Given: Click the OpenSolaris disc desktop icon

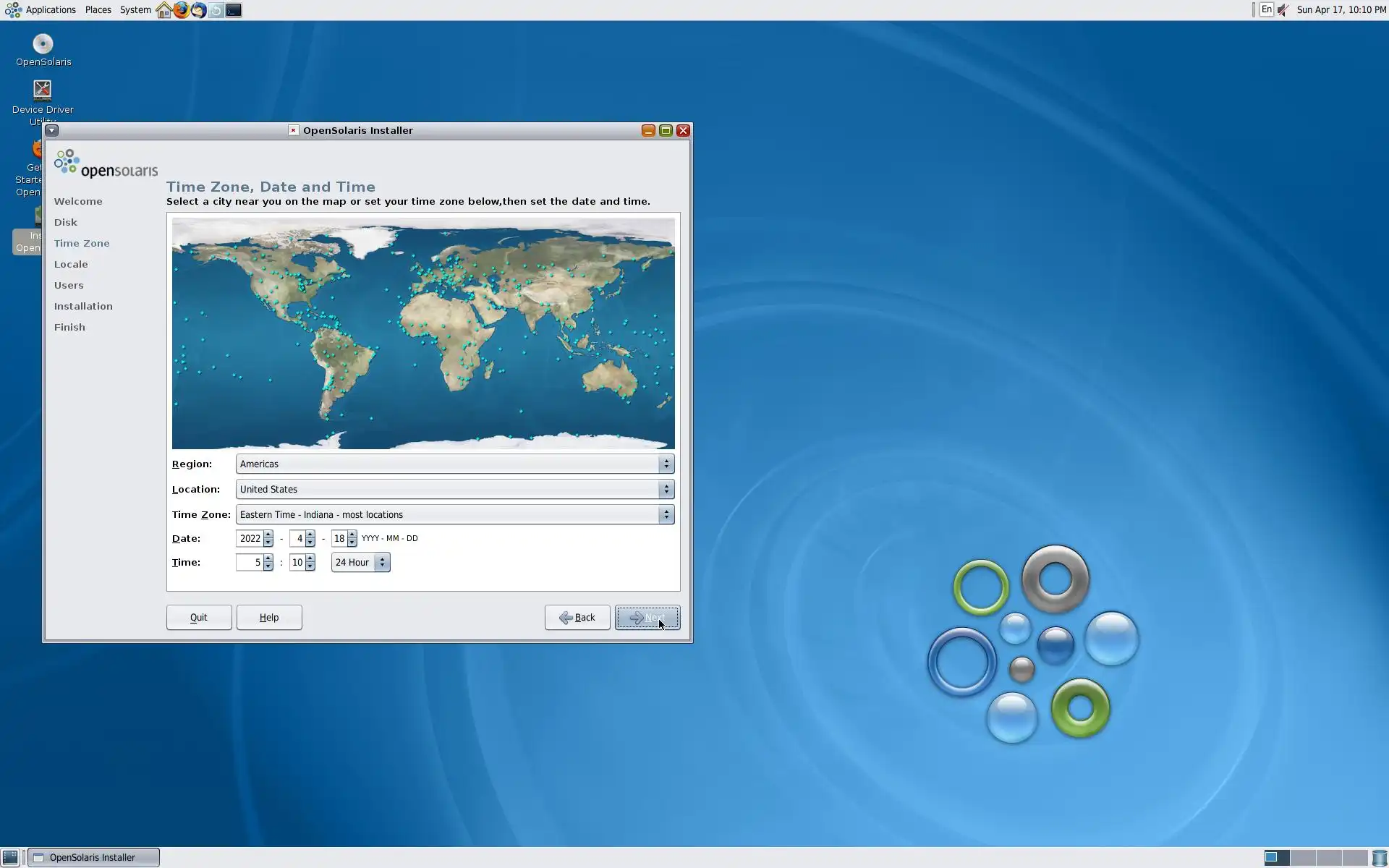Looking at the screenshot, I should [43, 45].
